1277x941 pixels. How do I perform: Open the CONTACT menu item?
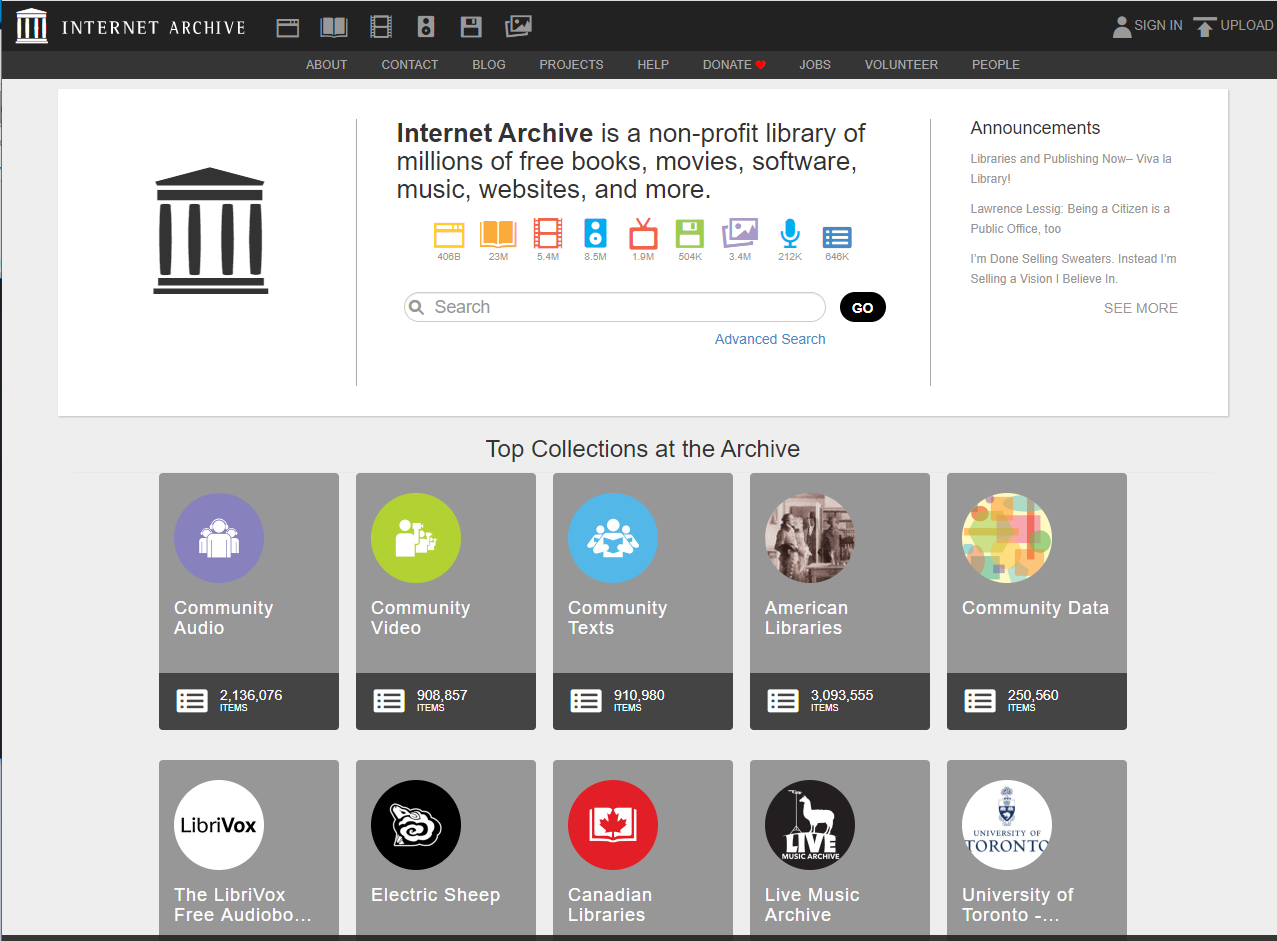point(410,65)
